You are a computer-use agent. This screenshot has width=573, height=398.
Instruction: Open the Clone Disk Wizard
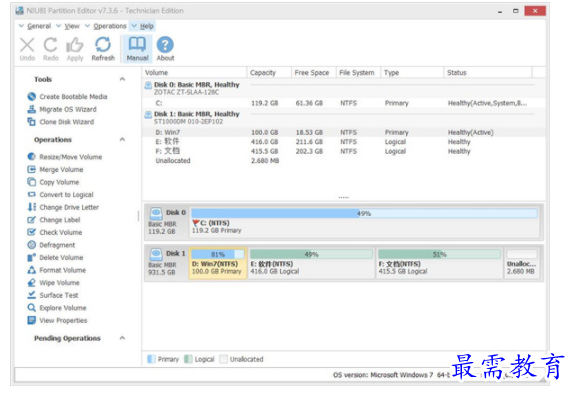point(61,122)
